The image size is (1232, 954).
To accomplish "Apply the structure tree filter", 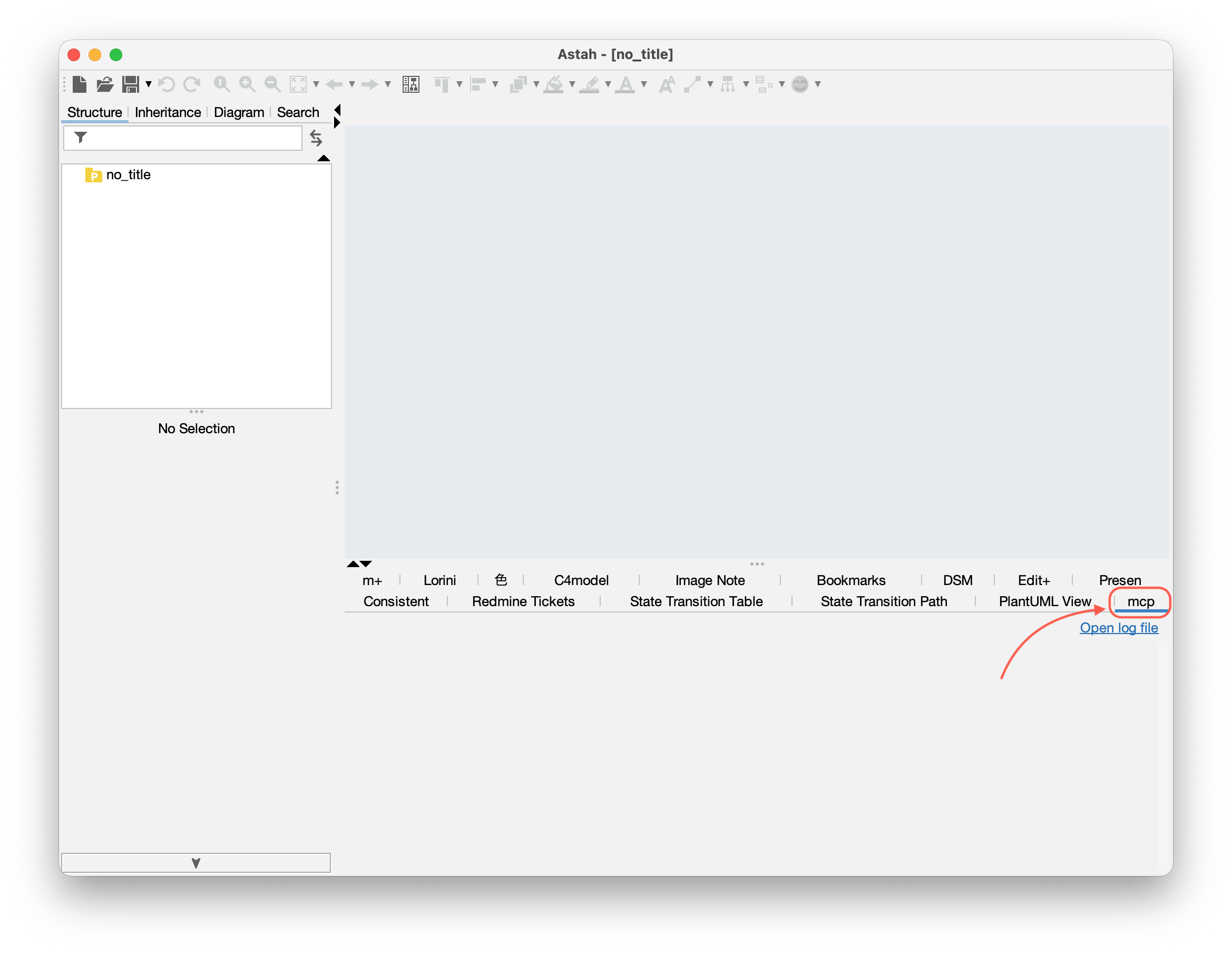I will pyautogui.click(x=81, y=137).
